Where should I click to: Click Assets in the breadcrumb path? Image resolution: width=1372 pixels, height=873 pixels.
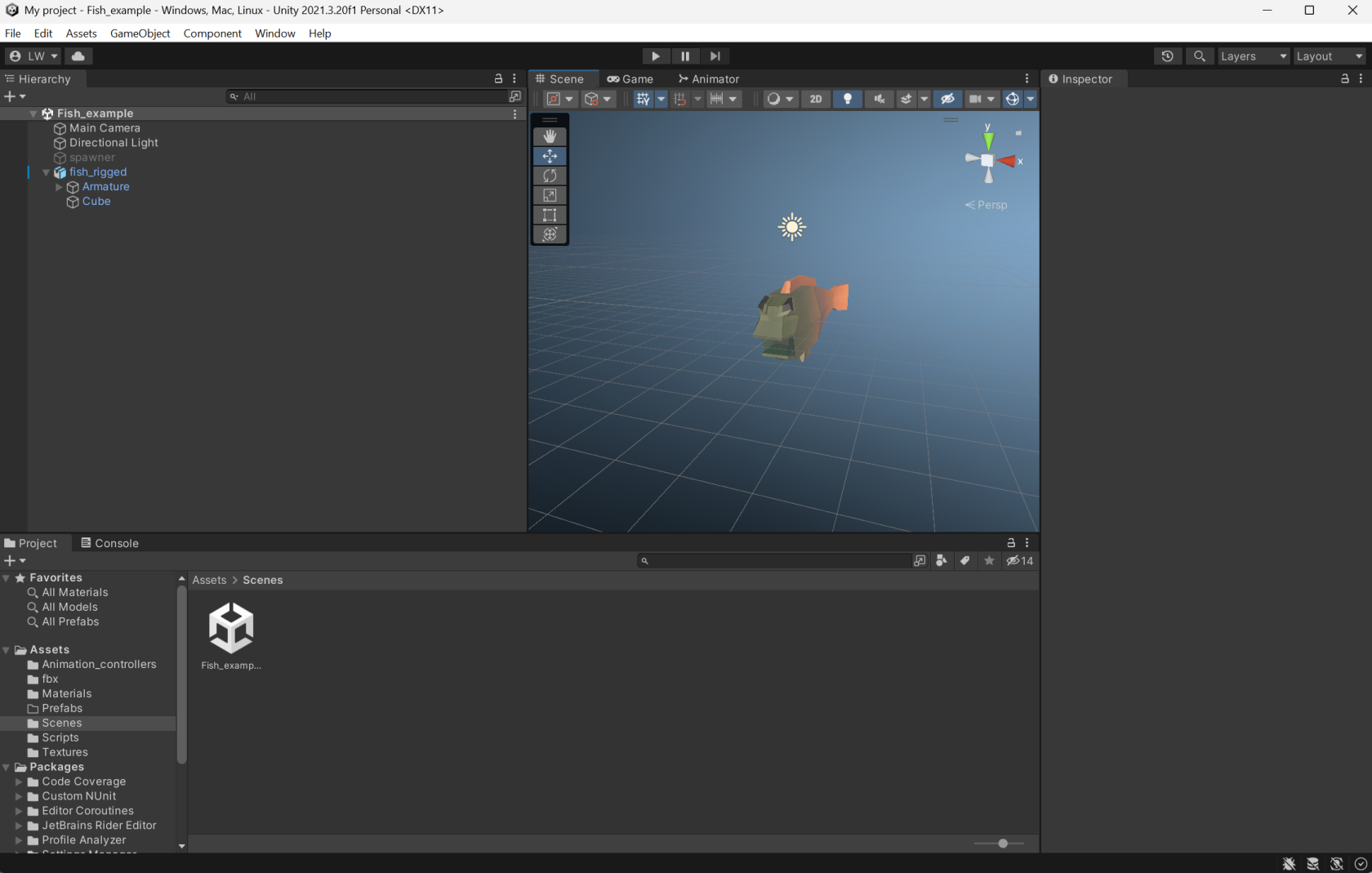(209, 580)
